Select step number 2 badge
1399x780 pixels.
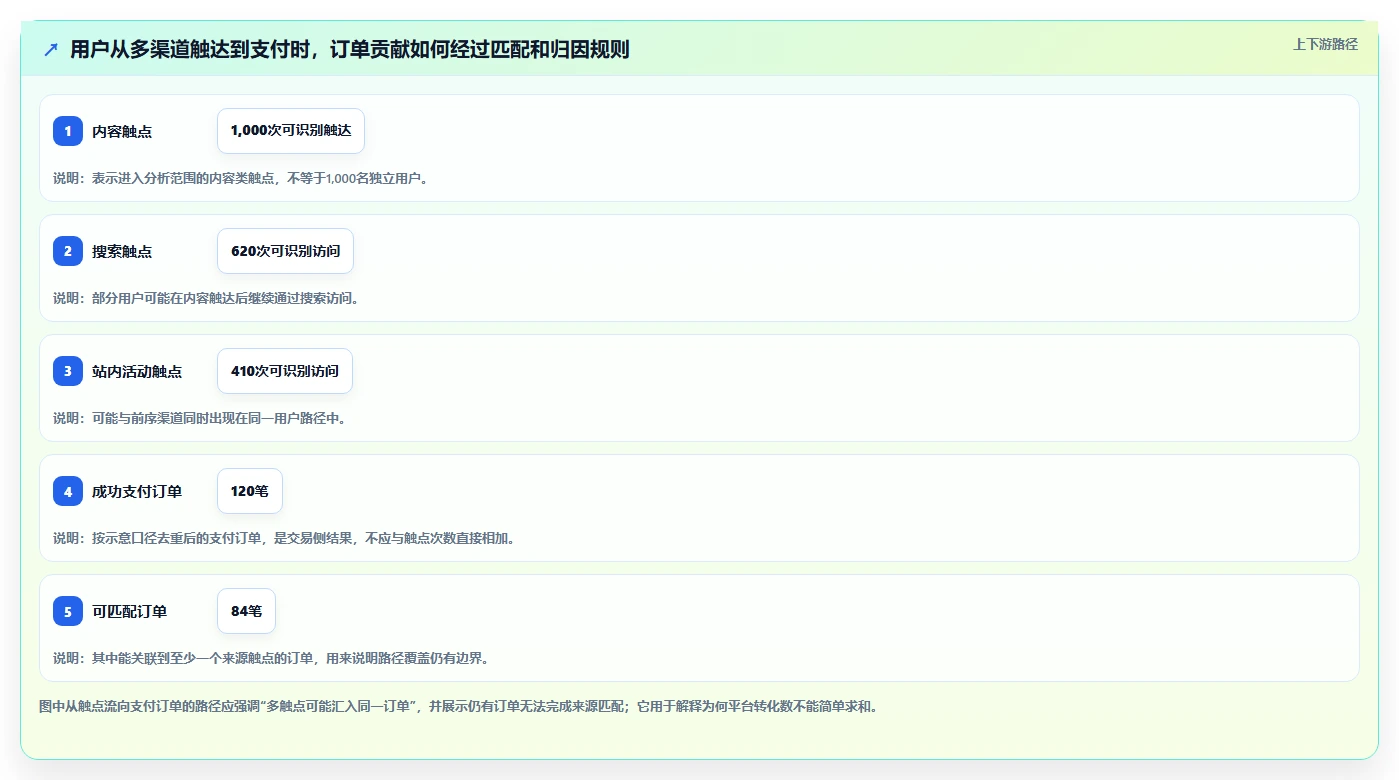[68, 251]
